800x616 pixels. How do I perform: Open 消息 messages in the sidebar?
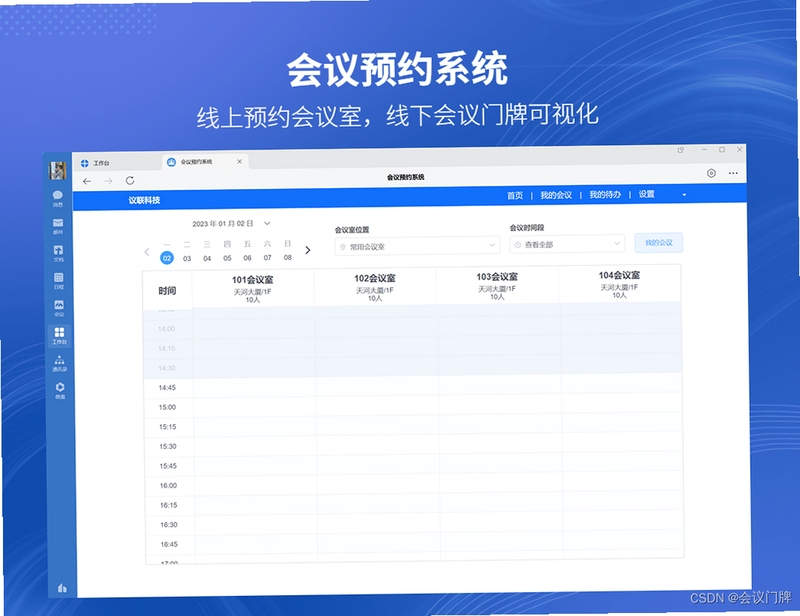58,198
